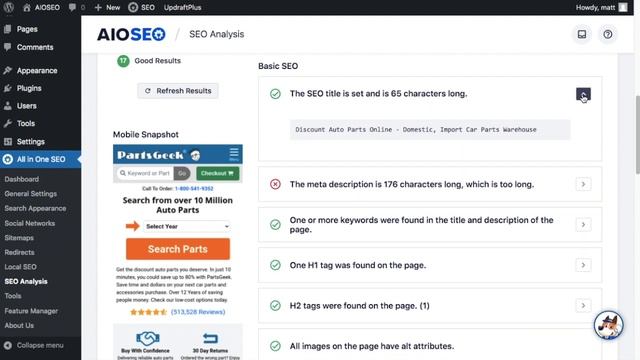Open Feature Manager submenu
The width and height of the screenshot is (640, 360).
pos(31,311)
